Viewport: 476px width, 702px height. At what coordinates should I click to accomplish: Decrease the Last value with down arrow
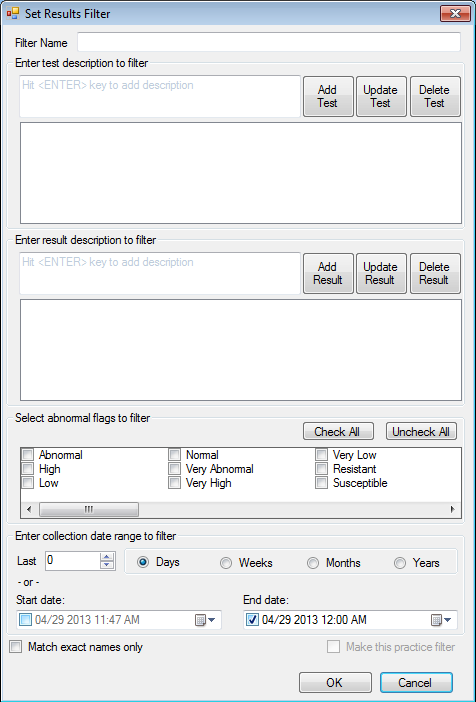(x=107, y=565)
